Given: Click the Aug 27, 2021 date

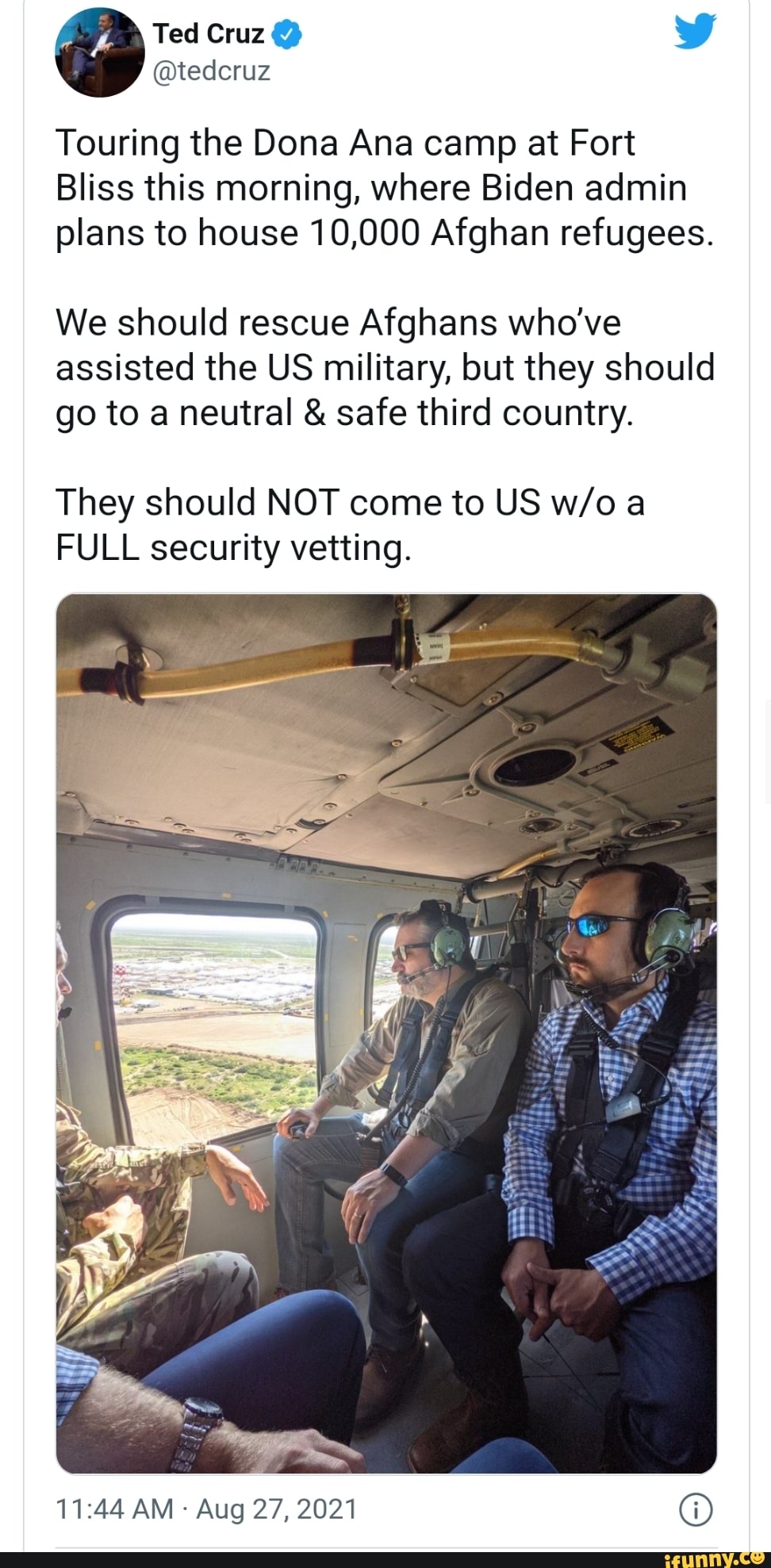Looking at the screenshot, I should point(277,1509).
